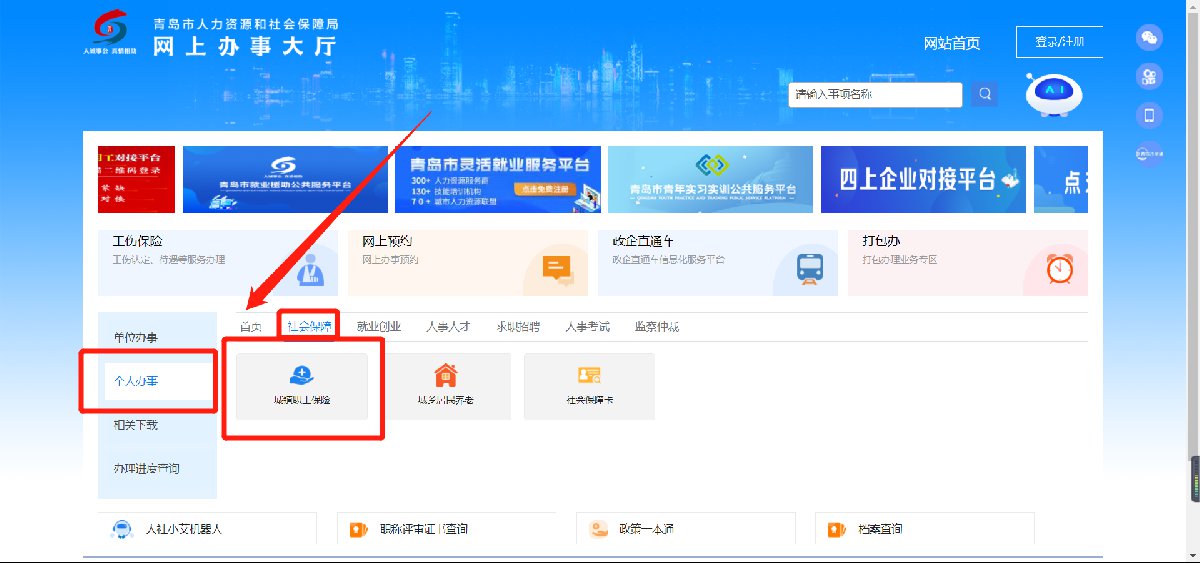Click the 城镇职工保险 hand-plus icon
This screenshot has height=563, width=1200.
point(302,375)
